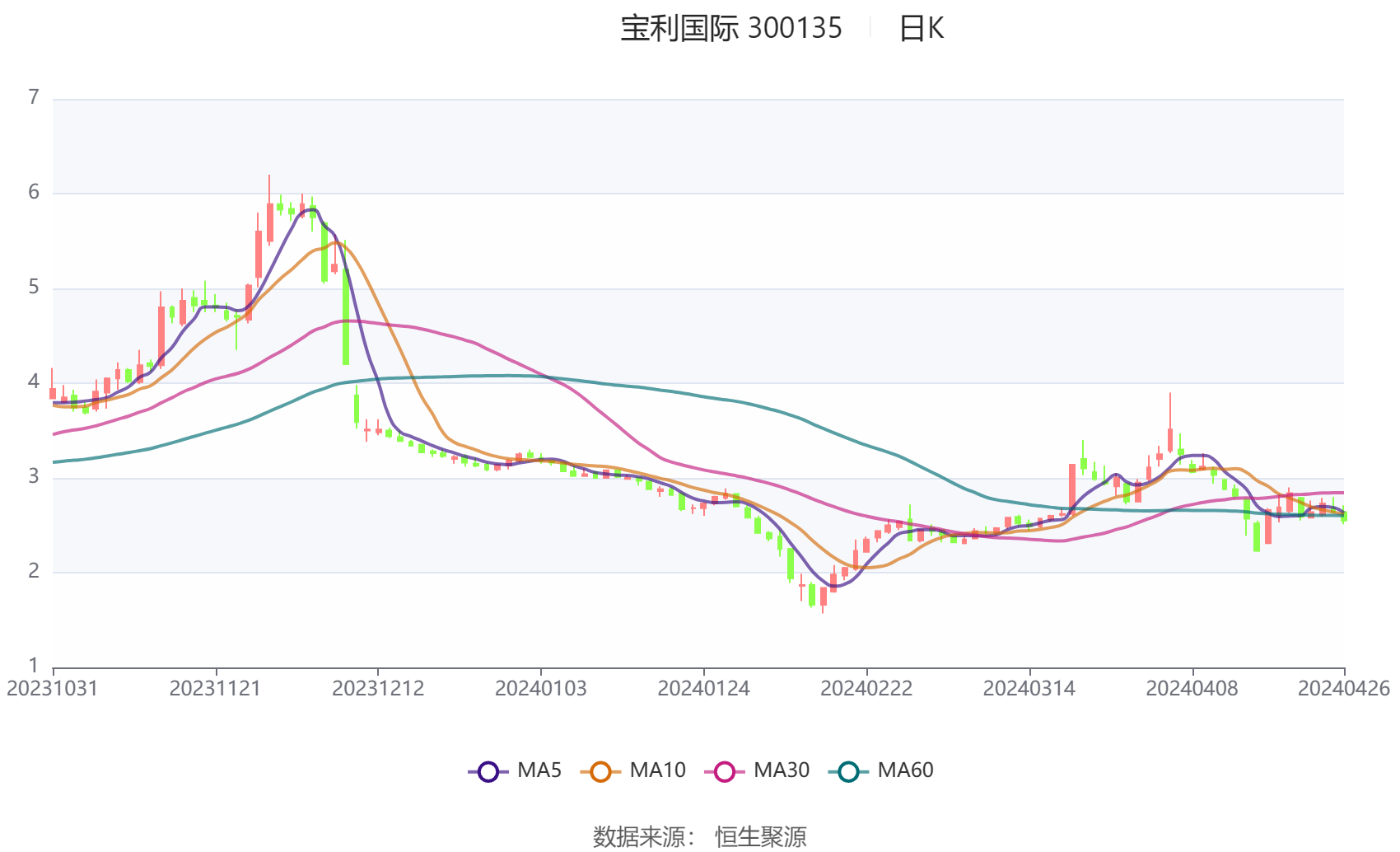
Task: Click the x-axis date 20240124
Action: click(703, 689)
